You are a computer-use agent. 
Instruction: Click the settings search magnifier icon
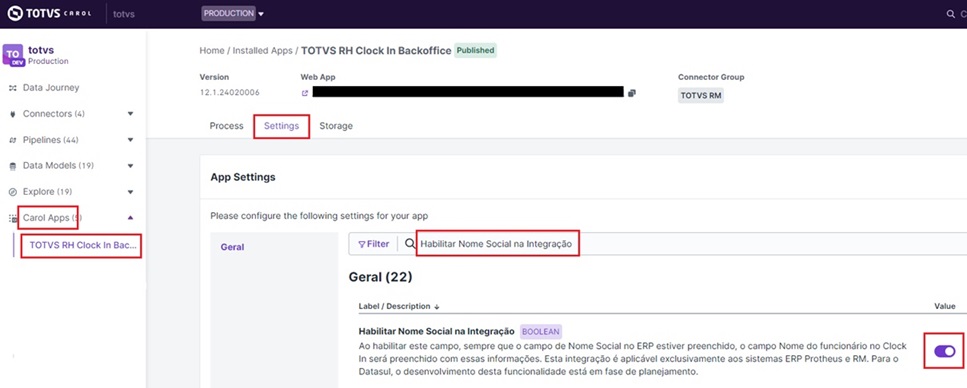coord(409,244)
